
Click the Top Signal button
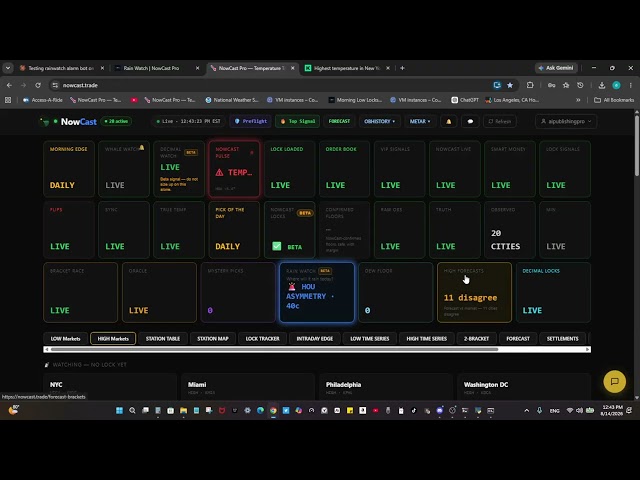click(298, 121)
